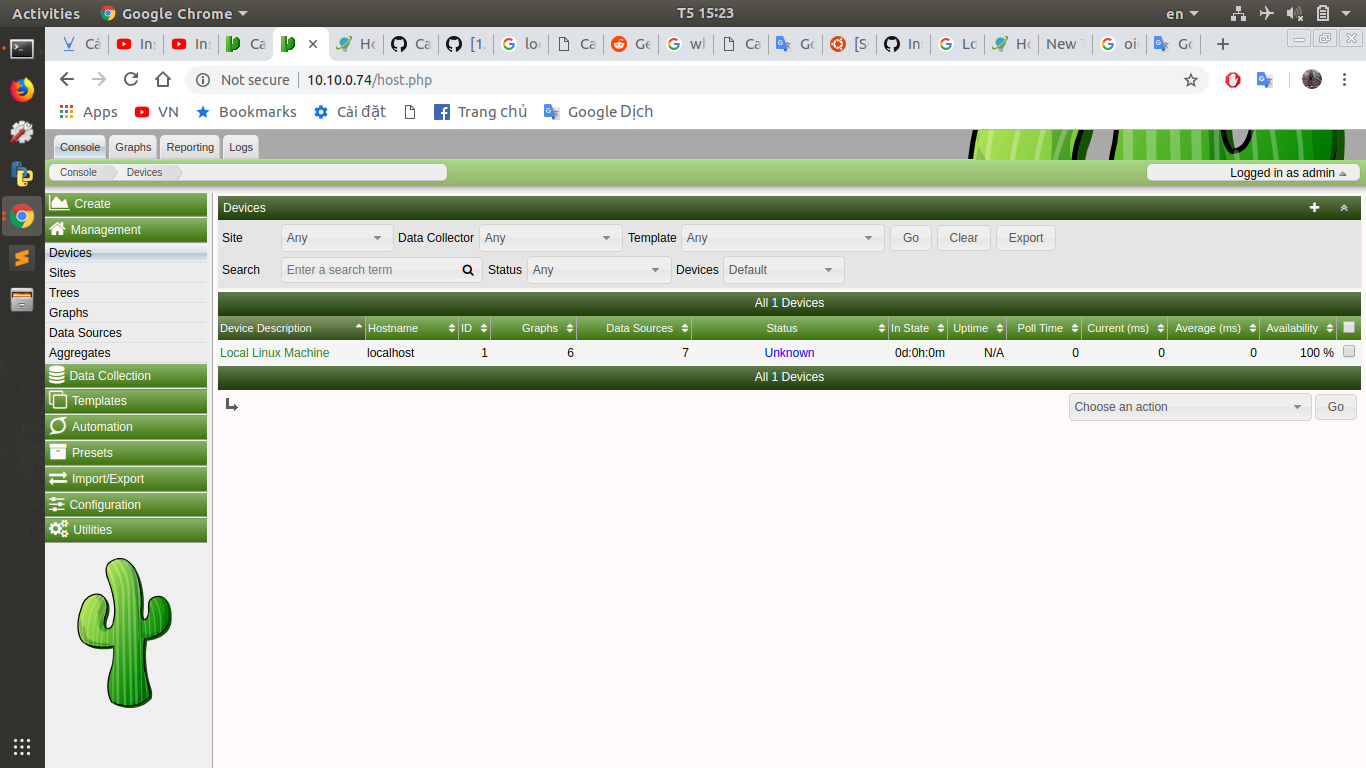
Task: Click the database icon beside Data Collection
Action: pyautogui.click(x=58, y=375)
